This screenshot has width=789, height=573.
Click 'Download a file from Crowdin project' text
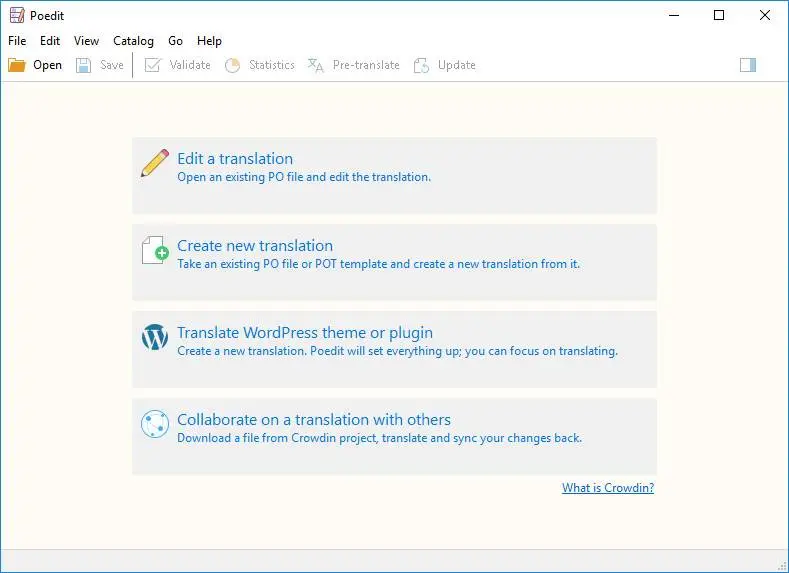[x=379, y=438]
